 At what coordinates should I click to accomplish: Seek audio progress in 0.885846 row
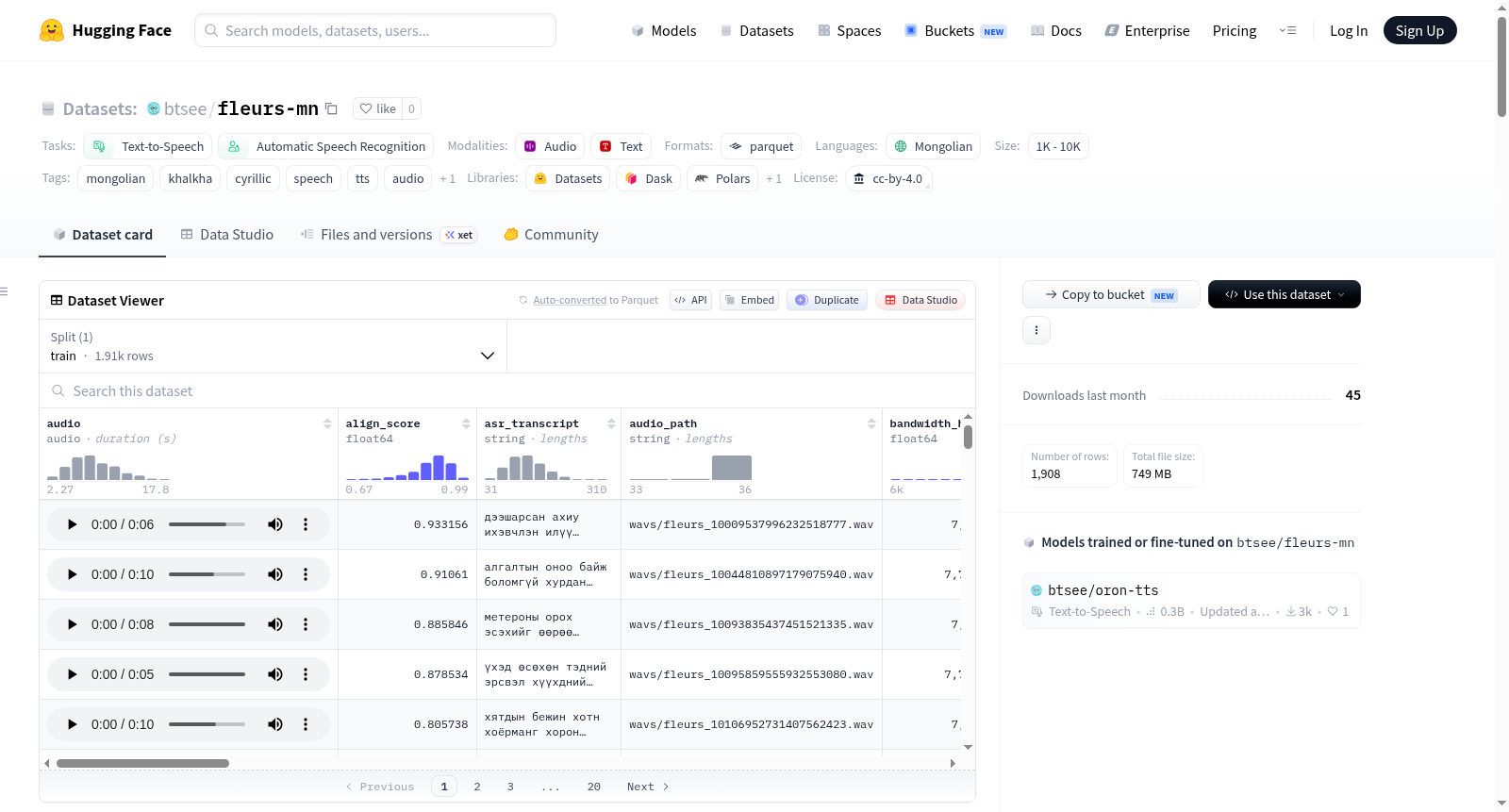tap(207, 624)
